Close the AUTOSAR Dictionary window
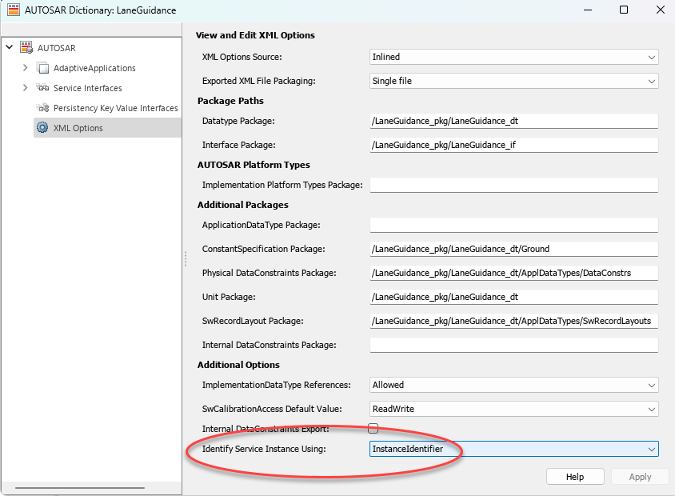Image resolution: width=675 pixels, height=496 pixels. (660, 9)
